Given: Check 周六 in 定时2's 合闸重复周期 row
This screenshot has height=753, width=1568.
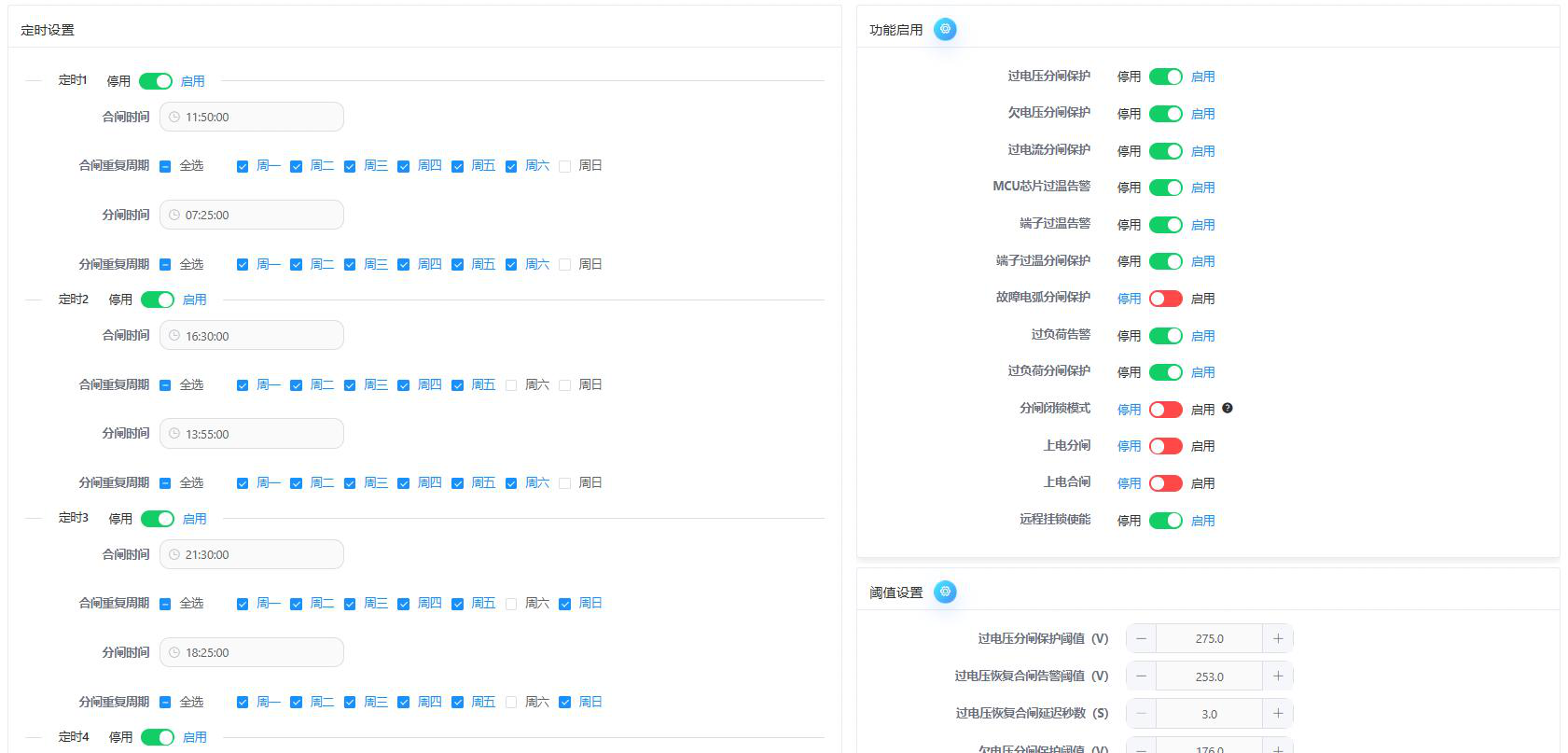Looking at the screenshot, I should [511, 385].
